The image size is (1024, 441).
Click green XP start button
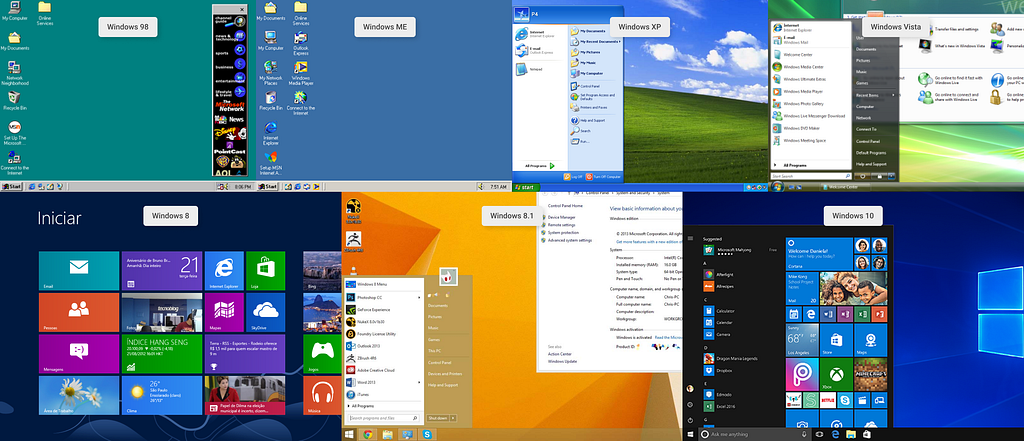click(x=526, y=188)
